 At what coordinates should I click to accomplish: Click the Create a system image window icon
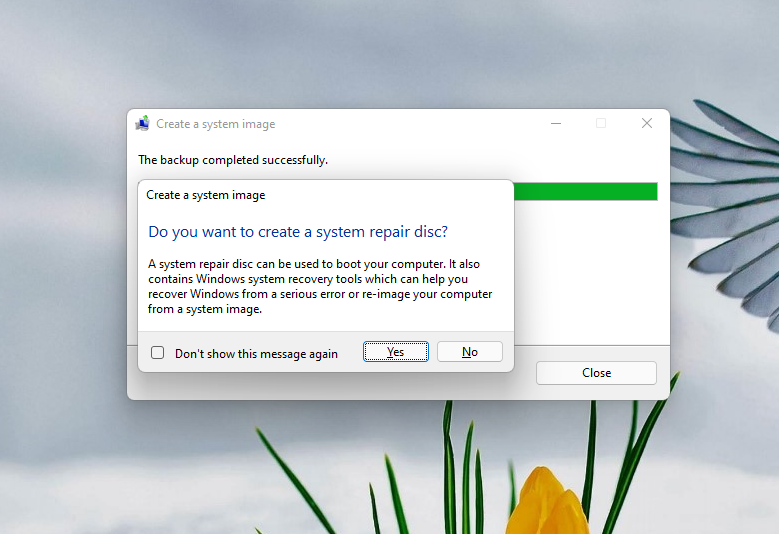[143, 123]
